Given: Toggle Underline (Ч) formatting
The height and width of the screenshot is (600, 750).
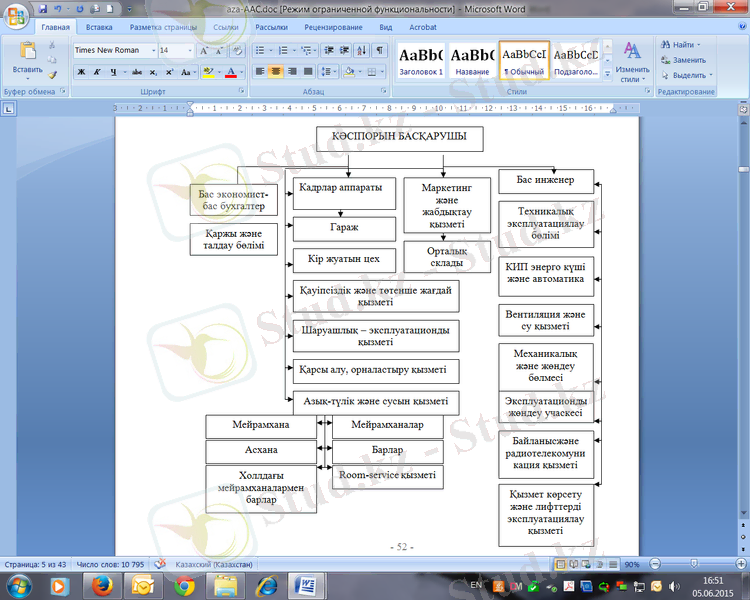Looking at the screenshot, I should [113, 72].
